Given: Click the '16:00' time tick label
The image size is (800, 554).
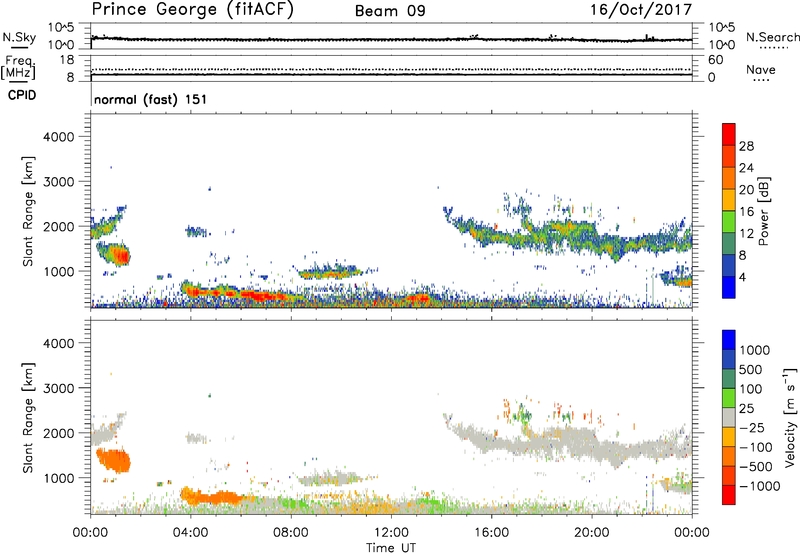Looking at the screenshot, I should (491, 533).
